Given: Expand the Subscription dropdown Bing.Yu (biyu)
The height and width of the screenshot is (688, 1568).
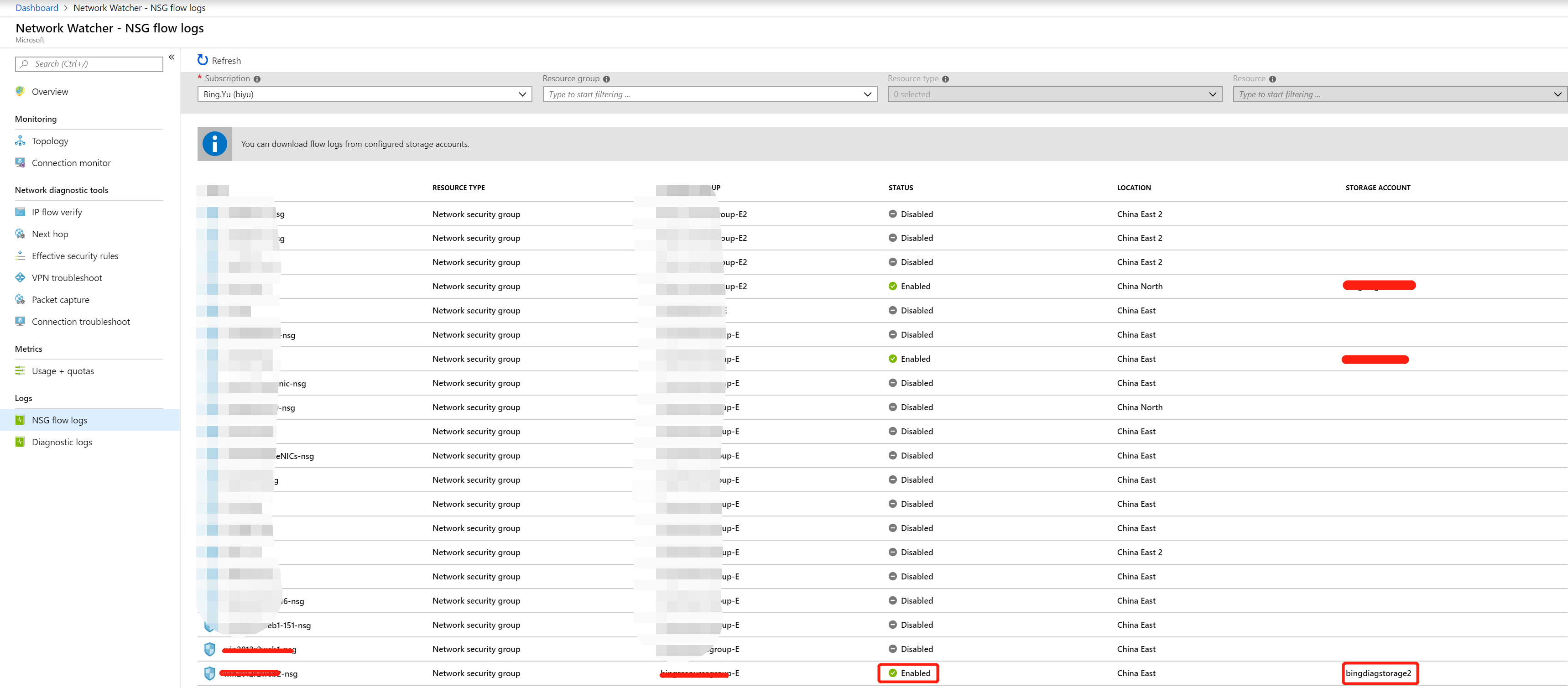Looking at the screenshot, I should tap(365, 94).
